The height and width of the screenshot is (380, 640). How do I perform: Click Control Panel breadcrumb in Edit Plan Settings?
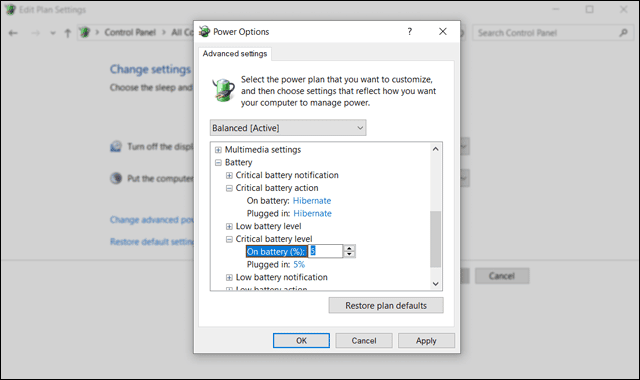(130, 32)
